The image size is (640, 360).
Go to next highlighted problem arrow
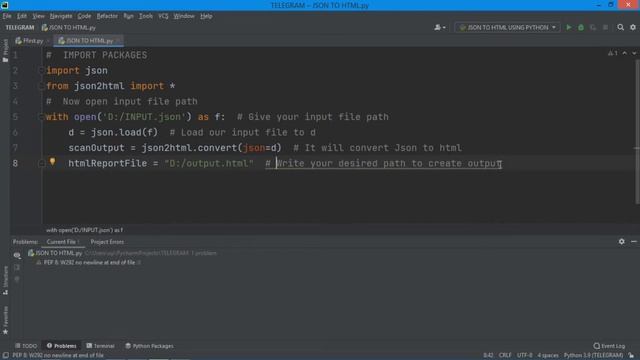(634, 53)
